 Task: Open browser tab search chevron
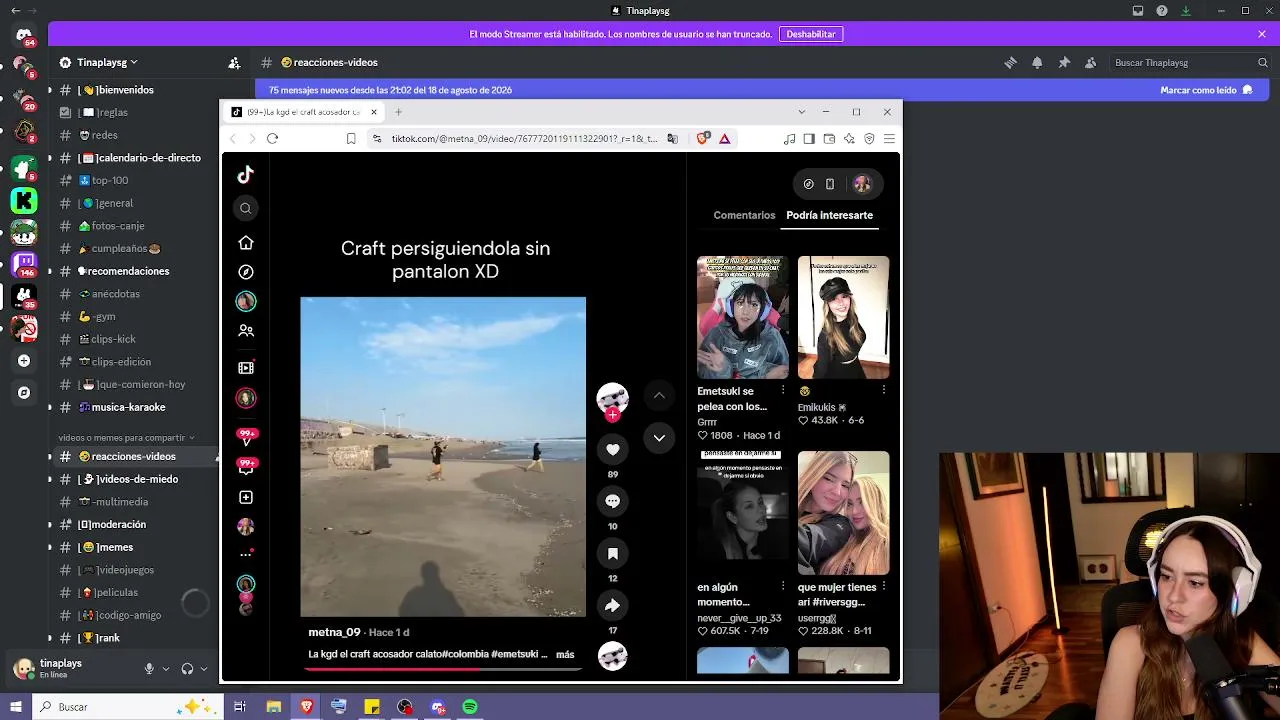tap(801, 112)
